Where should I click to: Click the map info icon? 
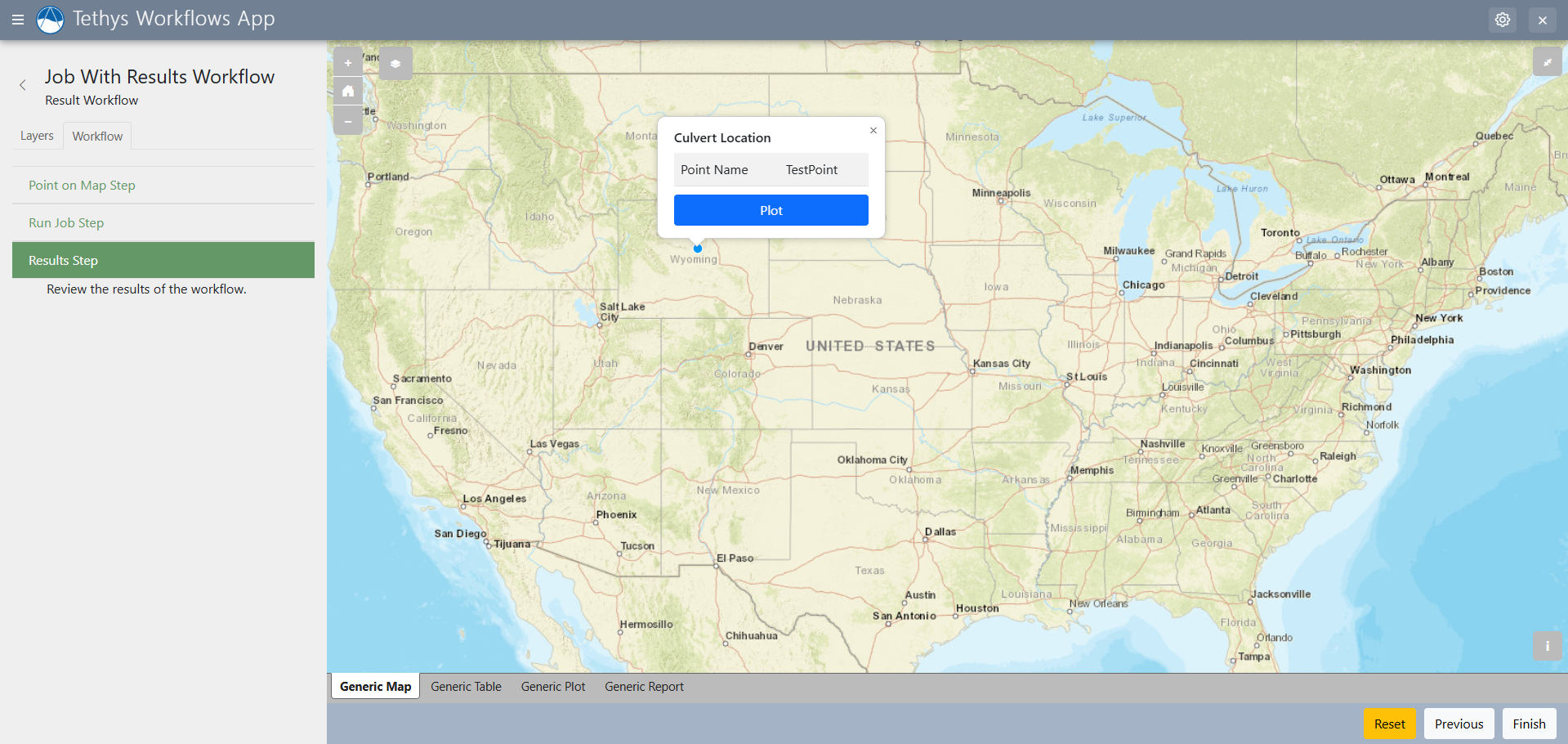(1547, 645)
